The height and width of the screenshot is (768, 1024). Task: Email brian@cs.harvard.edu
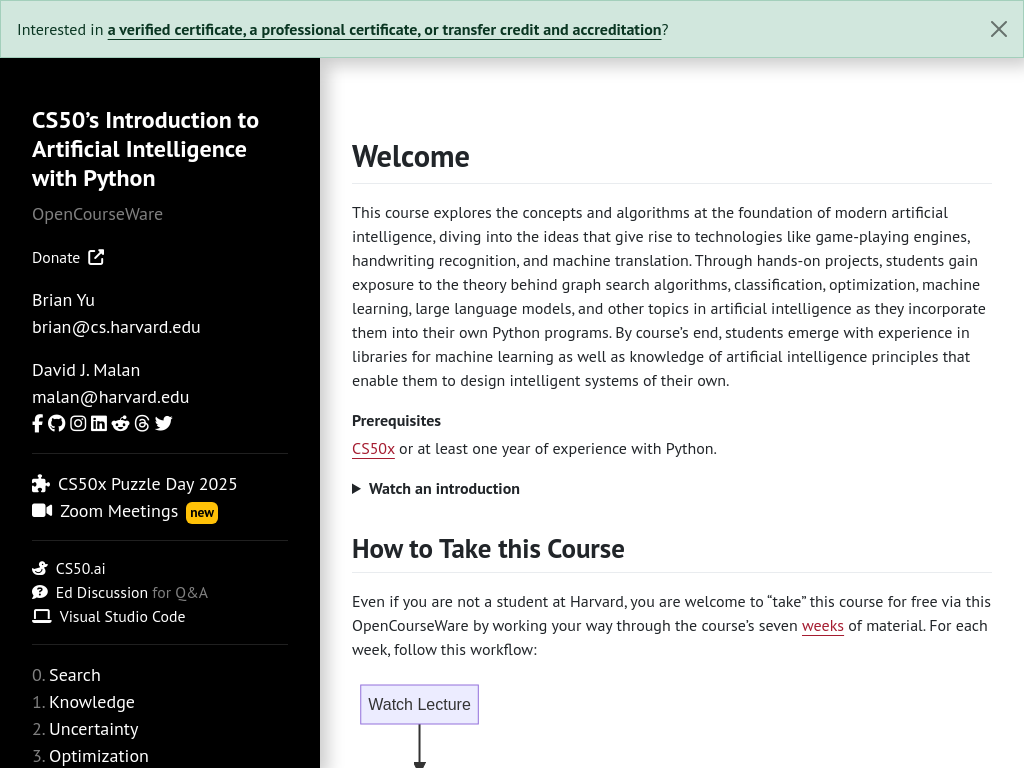point(116,327)
